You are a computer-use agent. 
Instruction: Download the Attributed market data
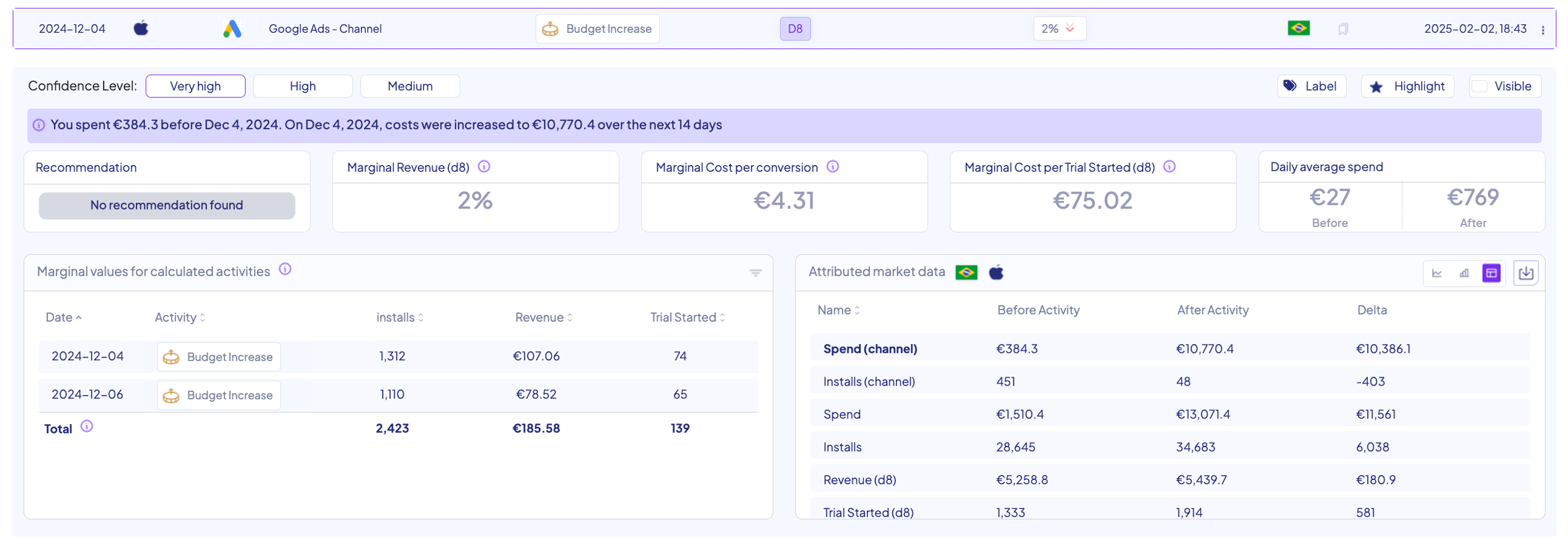point(1526,273)
